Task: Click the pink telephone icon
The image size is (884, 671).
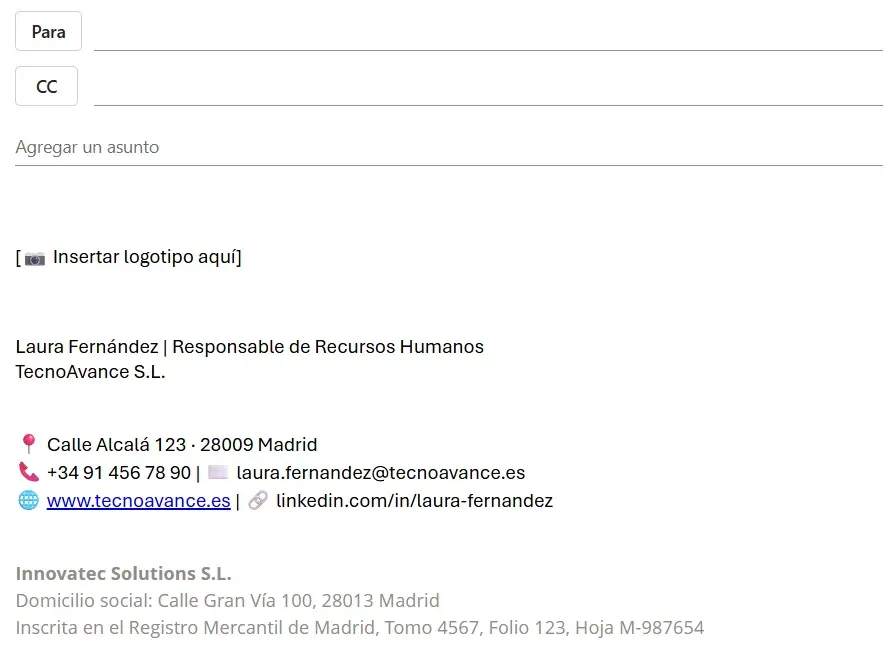Action: coord(28,472)
